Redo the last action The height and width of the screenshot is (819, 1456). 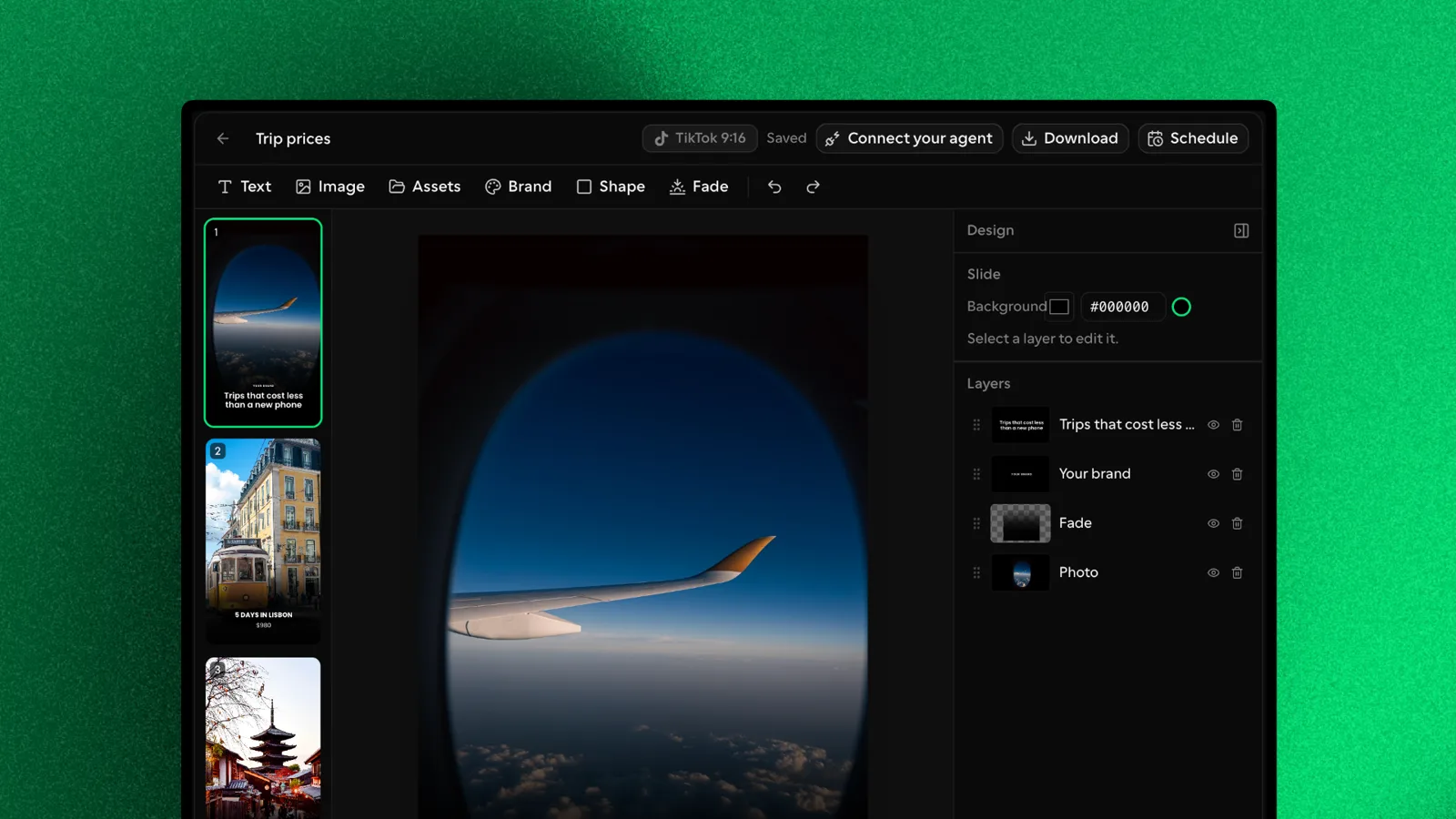point(813,187)
